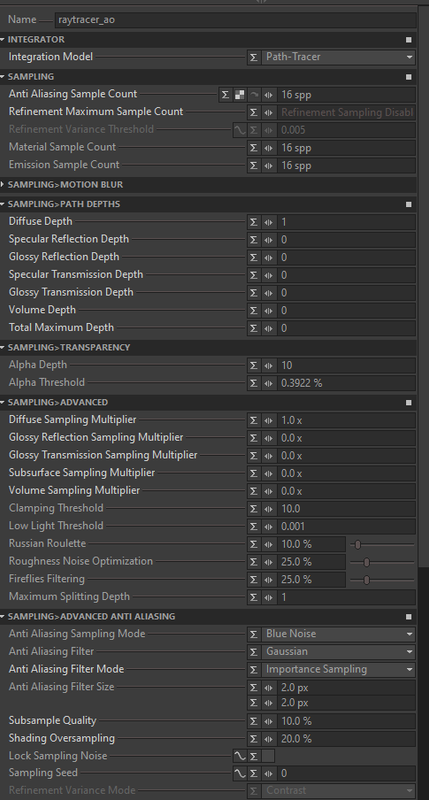The image size is (429, 800).
Task: Click the value arrows icon for Emission Sample Count
Action: [x=269, y=165]
